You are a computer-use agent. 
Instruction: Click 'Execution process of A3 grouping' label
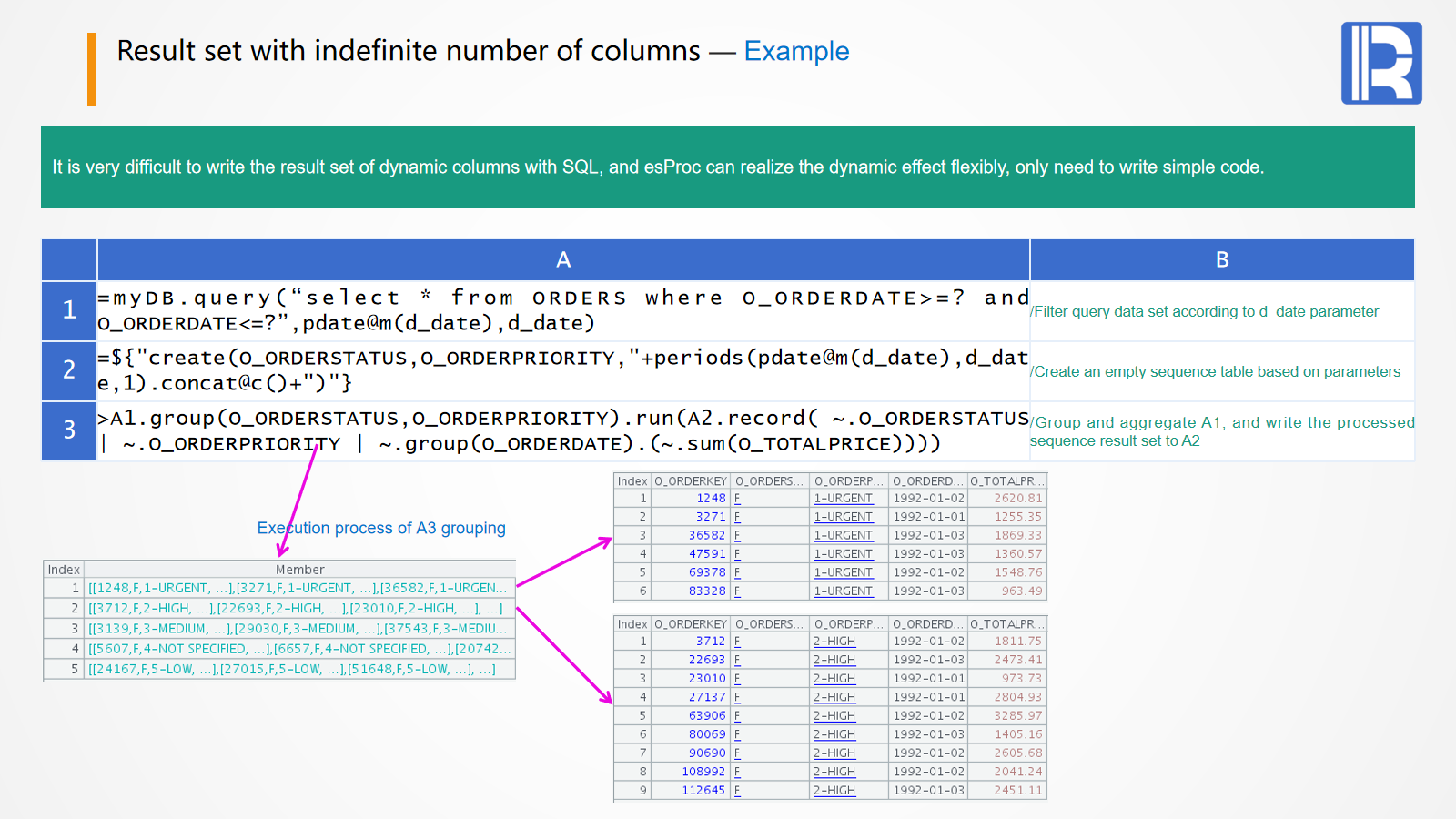tap(381, 529)
